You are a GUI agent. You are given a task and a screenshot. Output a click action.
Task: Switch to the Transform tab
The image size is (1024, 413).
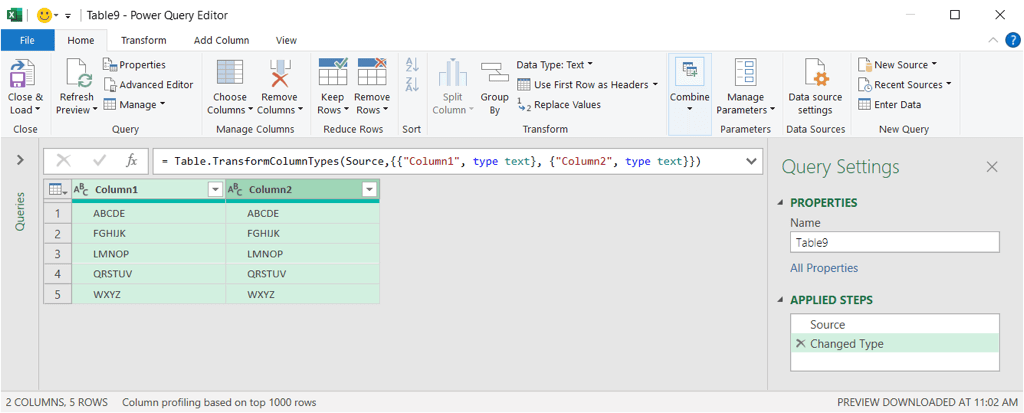click(x=143, y=40)
